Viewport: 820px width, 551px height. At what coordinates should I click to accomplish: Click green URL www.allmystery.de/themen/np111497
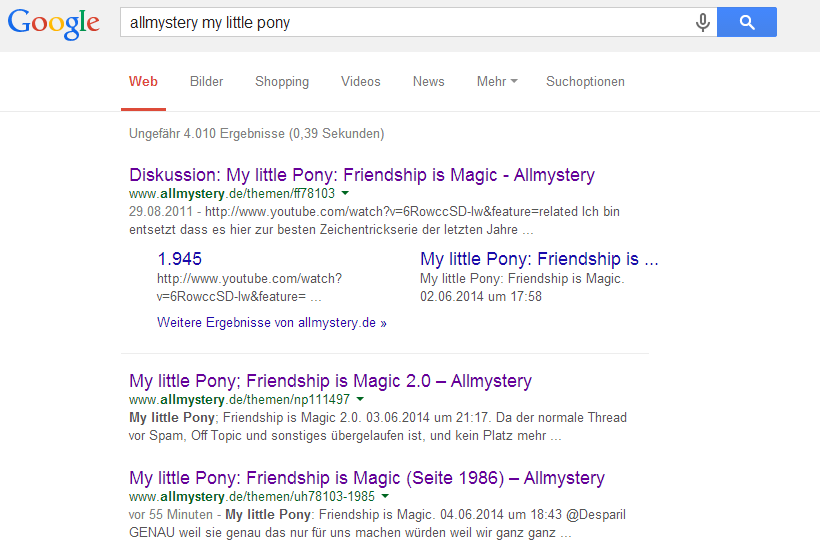(240, 399)
